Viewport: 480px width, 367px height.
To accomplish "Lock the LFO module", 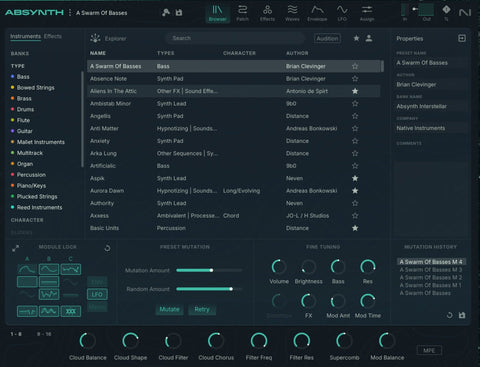I will (97, 294).
